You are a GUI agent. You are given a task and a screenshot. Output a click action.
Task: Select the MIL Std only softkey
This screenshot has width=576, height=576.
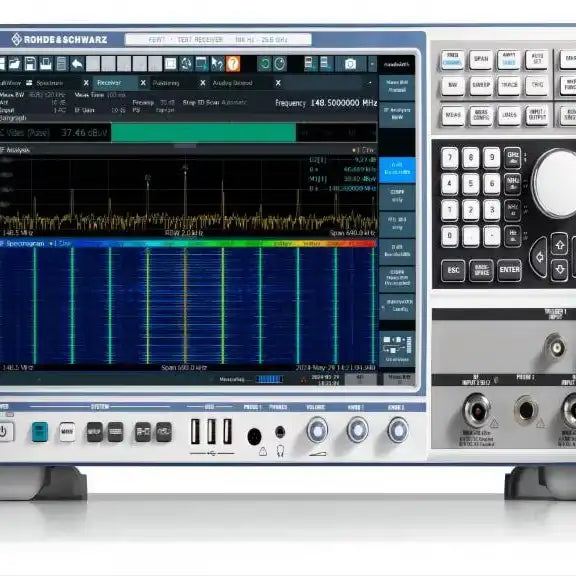point(397,224)
